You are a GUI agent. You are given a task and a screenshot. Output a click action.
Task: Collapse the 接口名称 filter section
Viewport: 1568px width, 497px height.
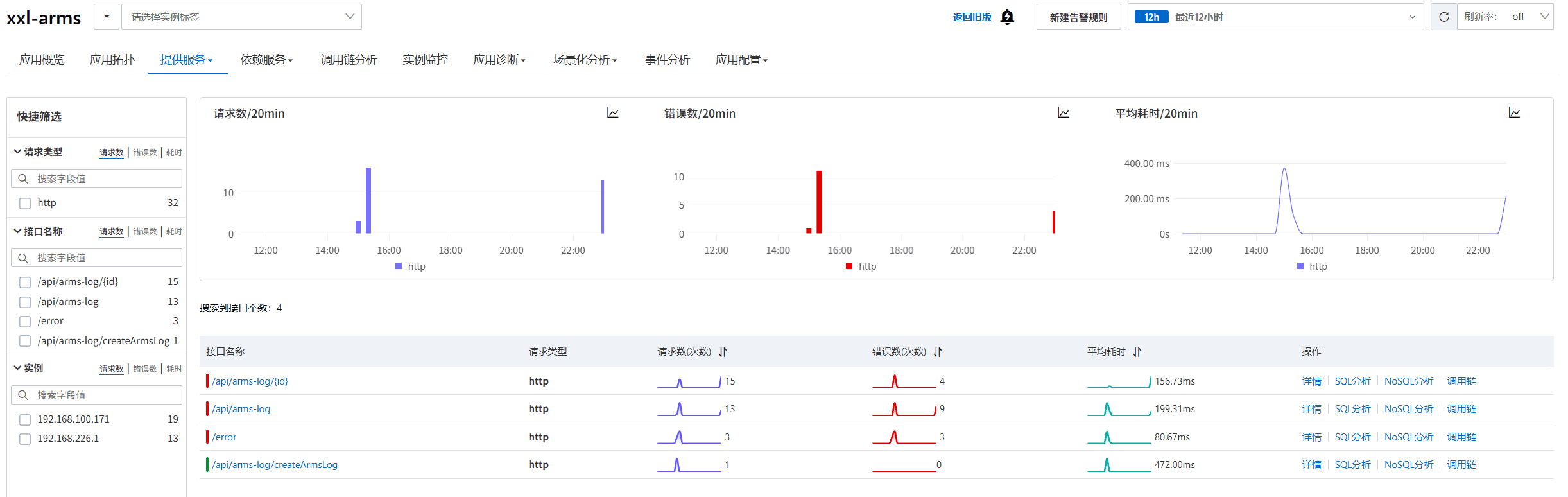coord(17,231)
